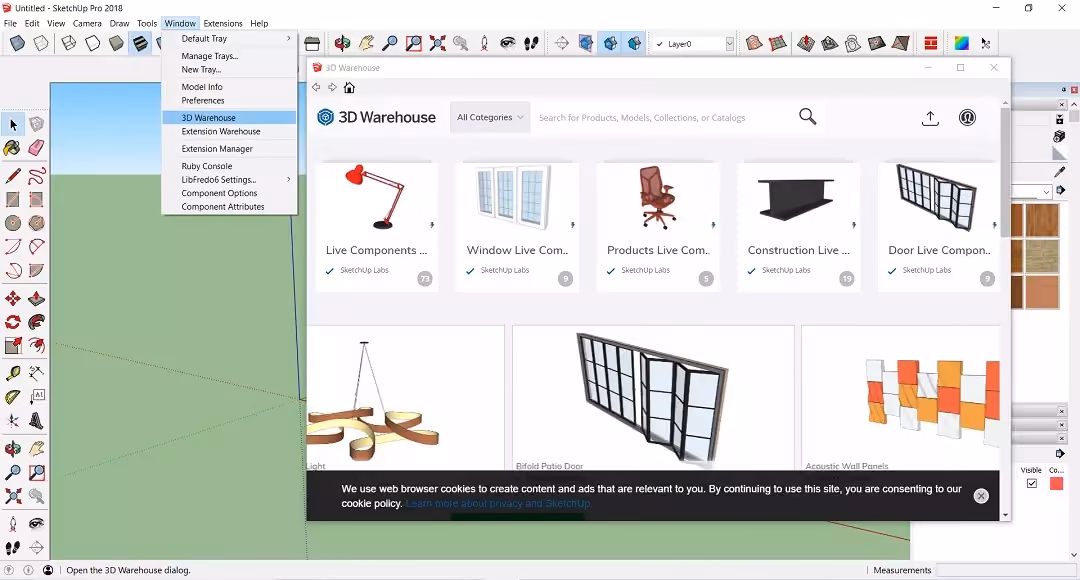Choose the Follow Me tool
1080x580 pixels.
click(37, 322)
